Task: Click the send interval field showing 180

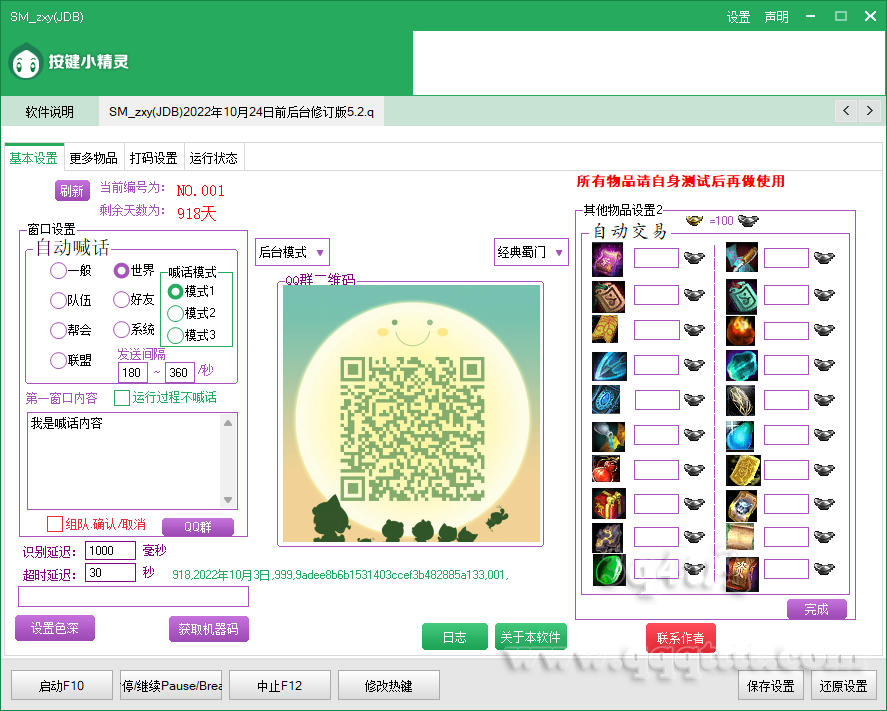Action: click(x=133, y=372)
